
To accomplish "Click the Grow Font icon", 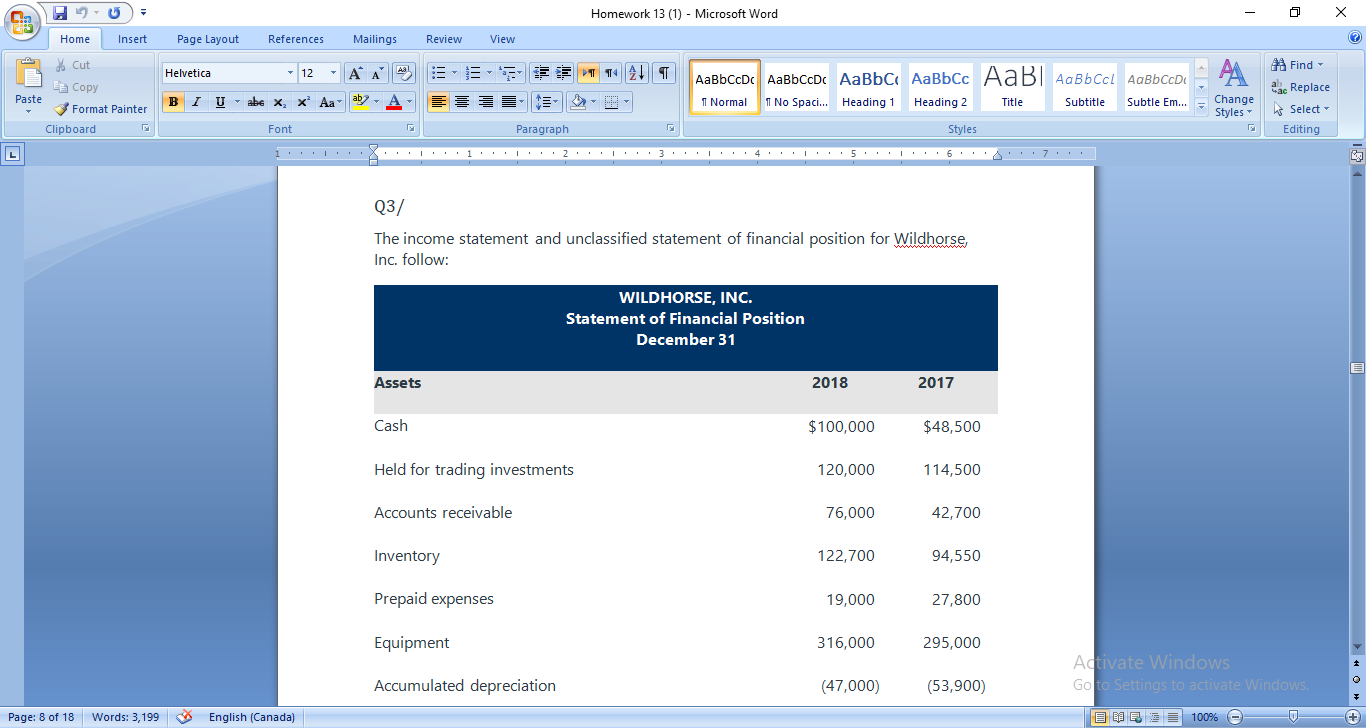I will [355, 73].
